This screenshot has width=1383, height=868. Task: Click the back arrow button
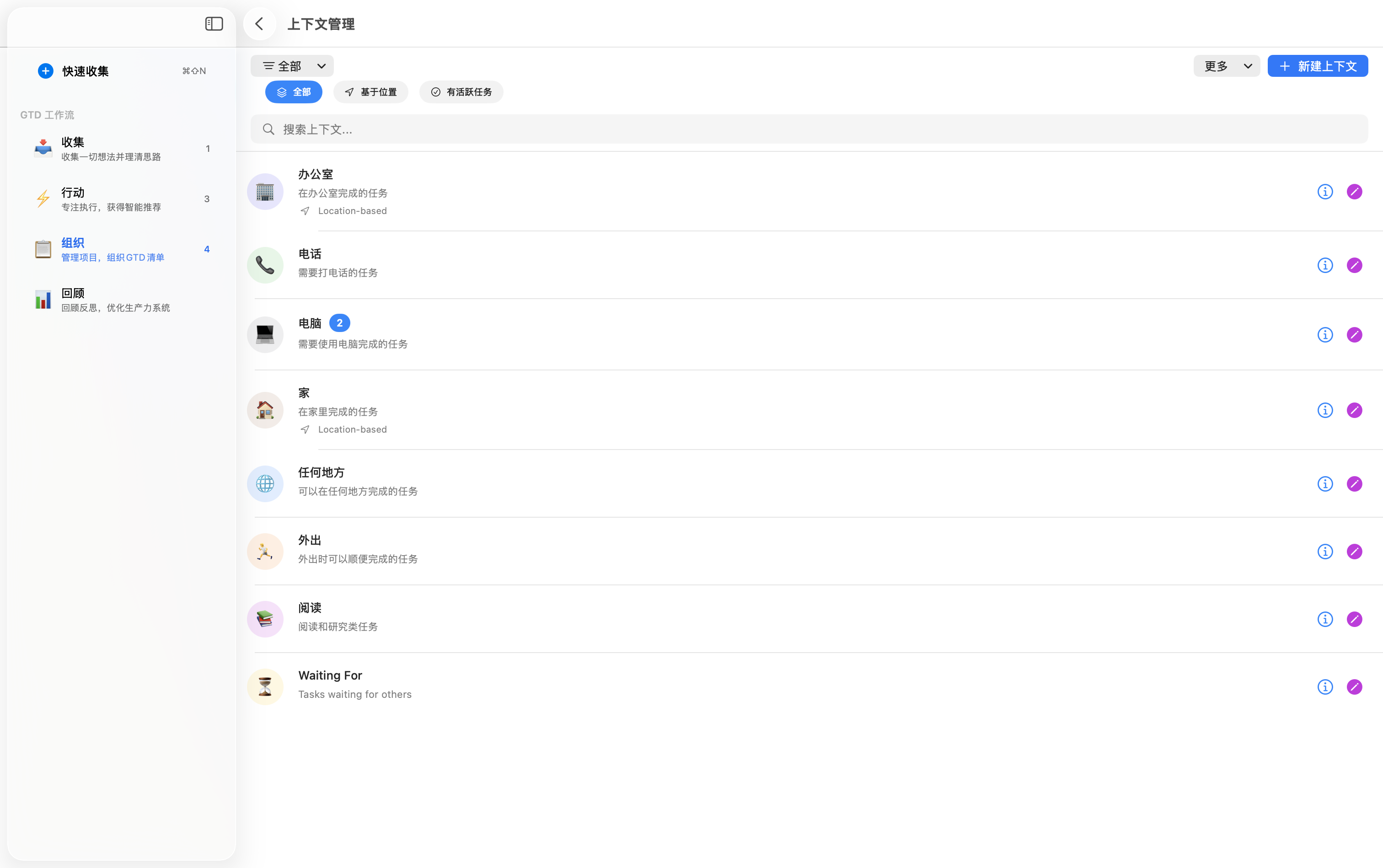[259, 23]
